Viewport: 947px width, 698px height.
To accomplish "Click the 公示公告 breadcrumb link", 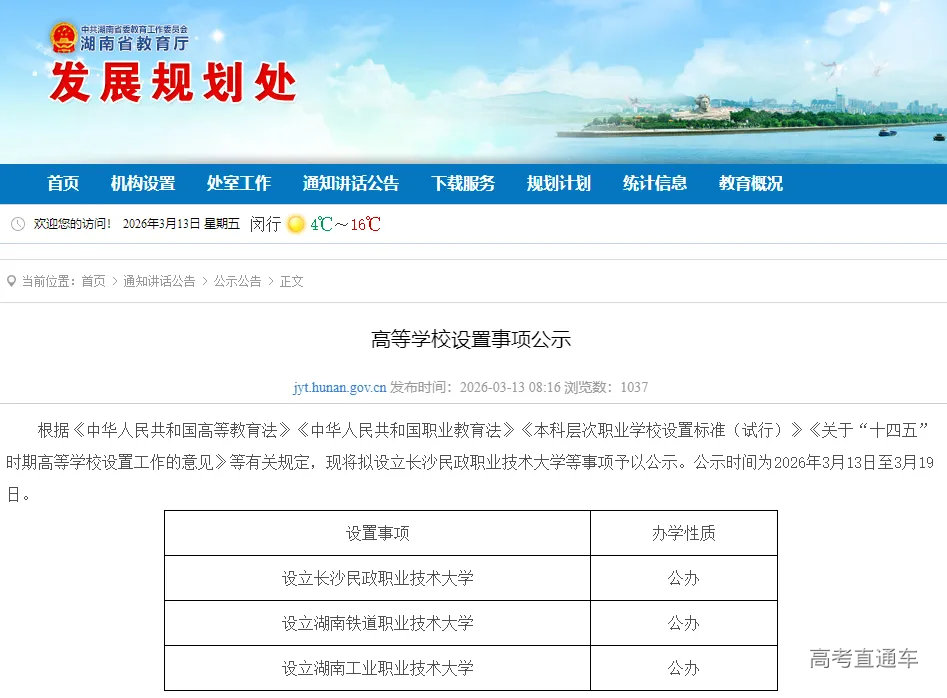I will [x=236, y=281].
